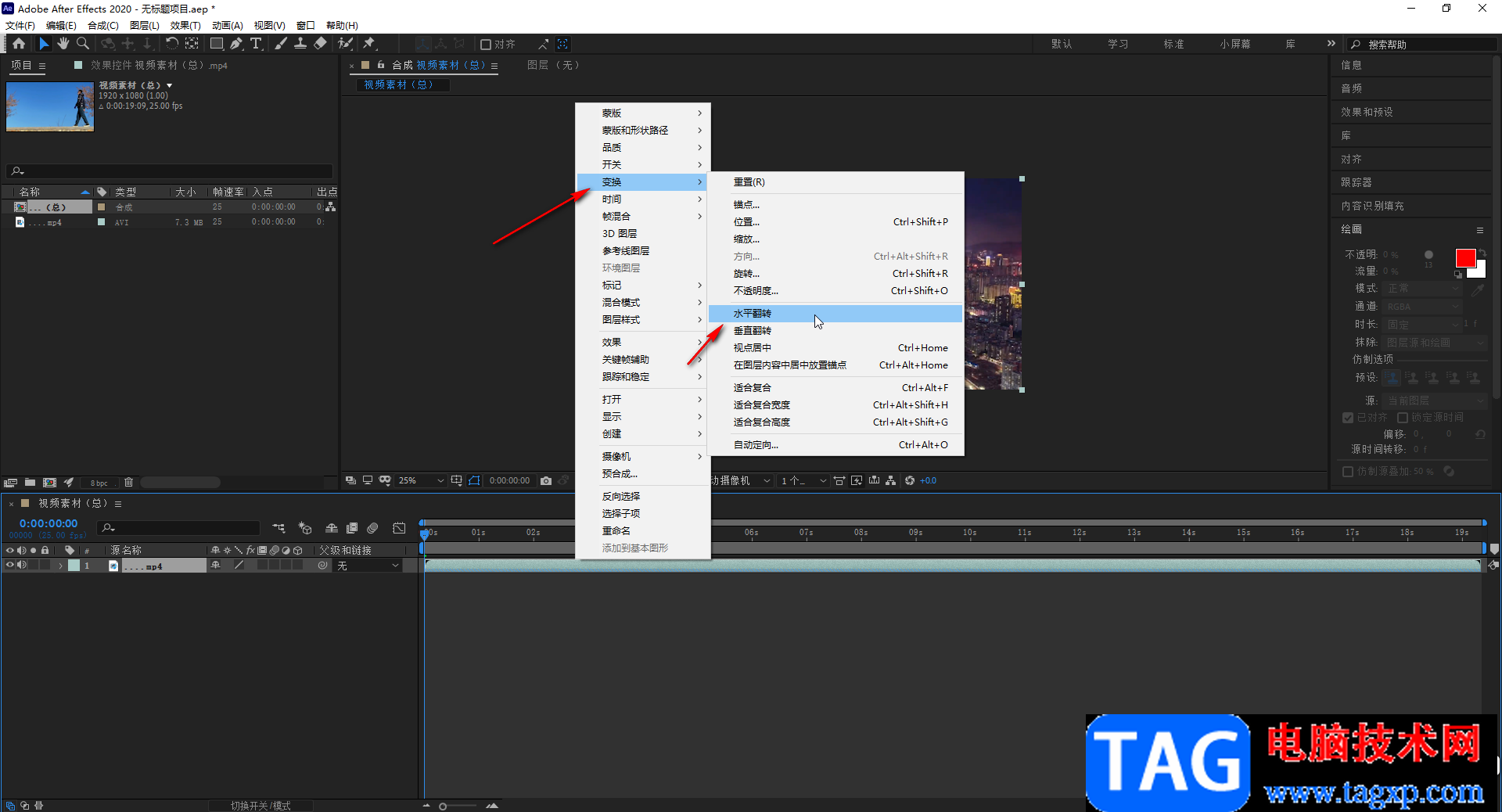Mute audio of layer 1

point(22,565)
